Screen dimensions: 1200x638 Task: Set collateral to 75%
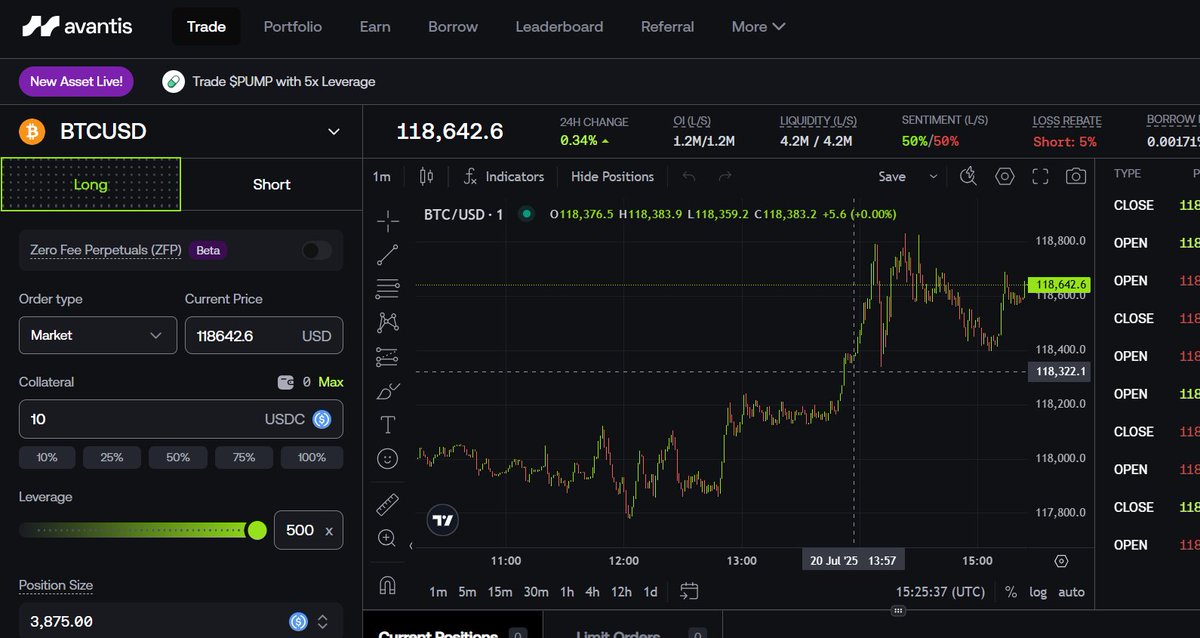[x=244, y=457]
